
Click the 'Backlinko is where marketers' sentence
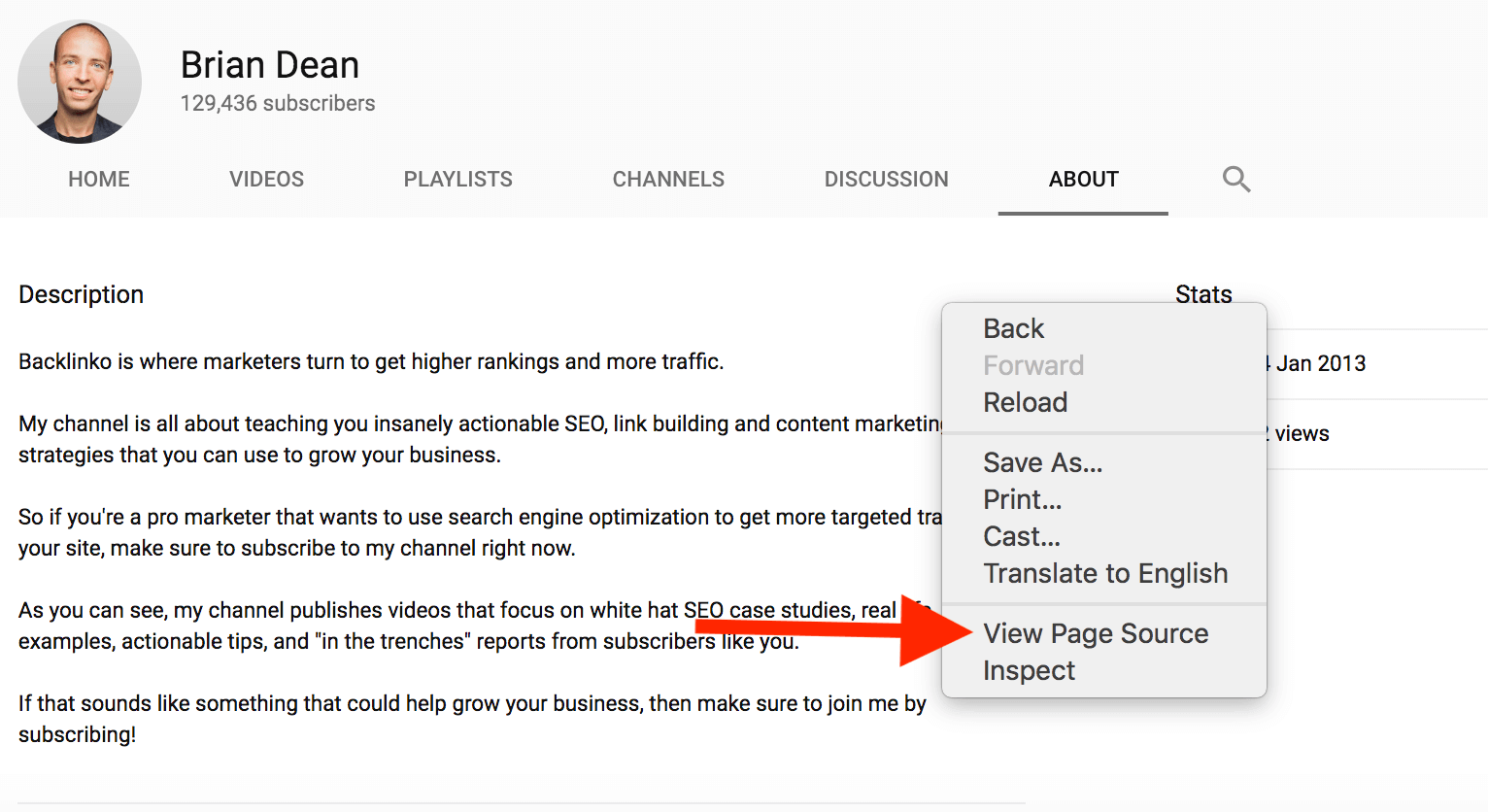pyautogui.click(x=371, y=362)
